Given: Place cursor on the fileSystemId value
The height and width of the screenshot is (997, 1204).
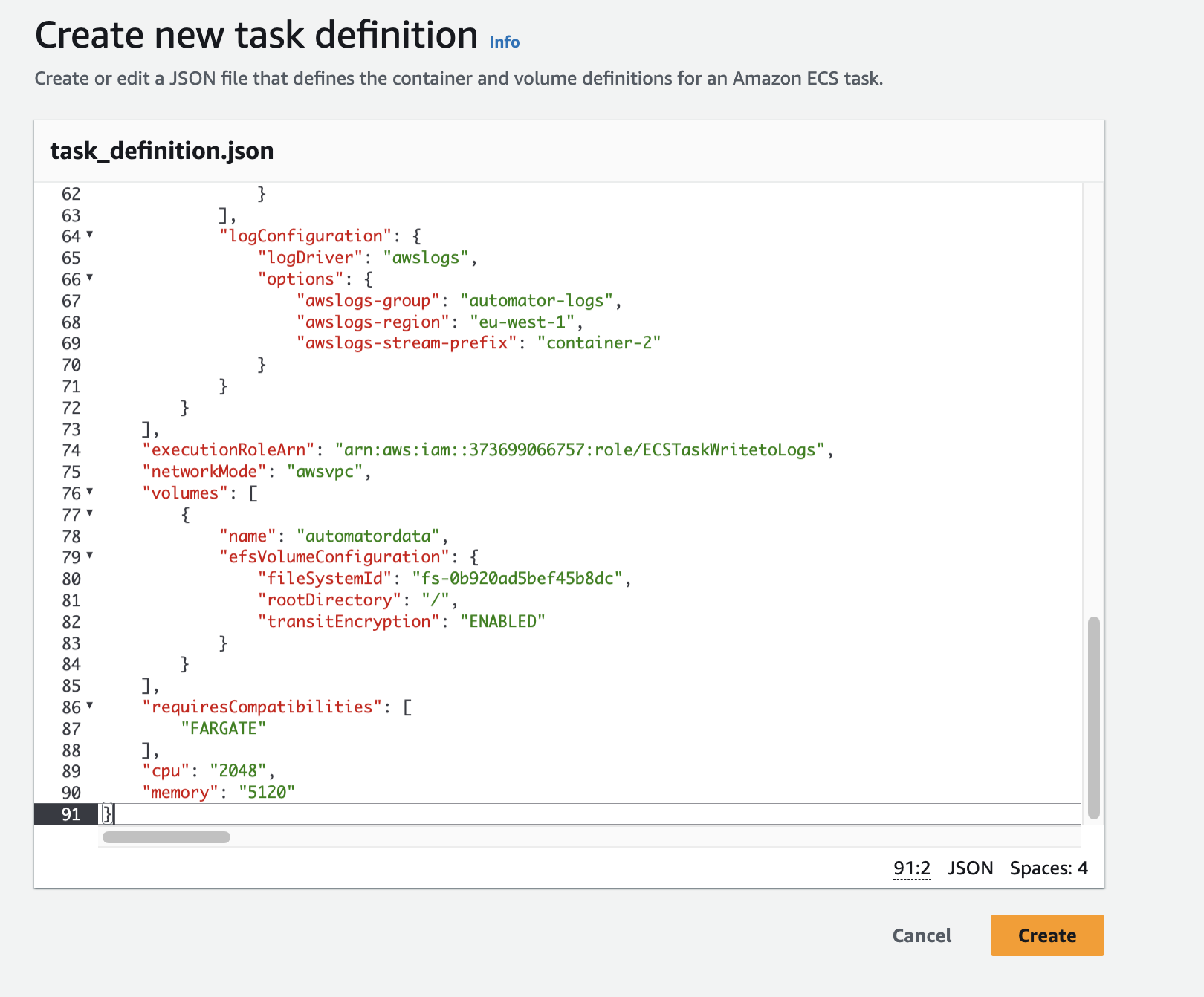Looking at the screenshot, I should pyautogui.click(x=517, y=579).
